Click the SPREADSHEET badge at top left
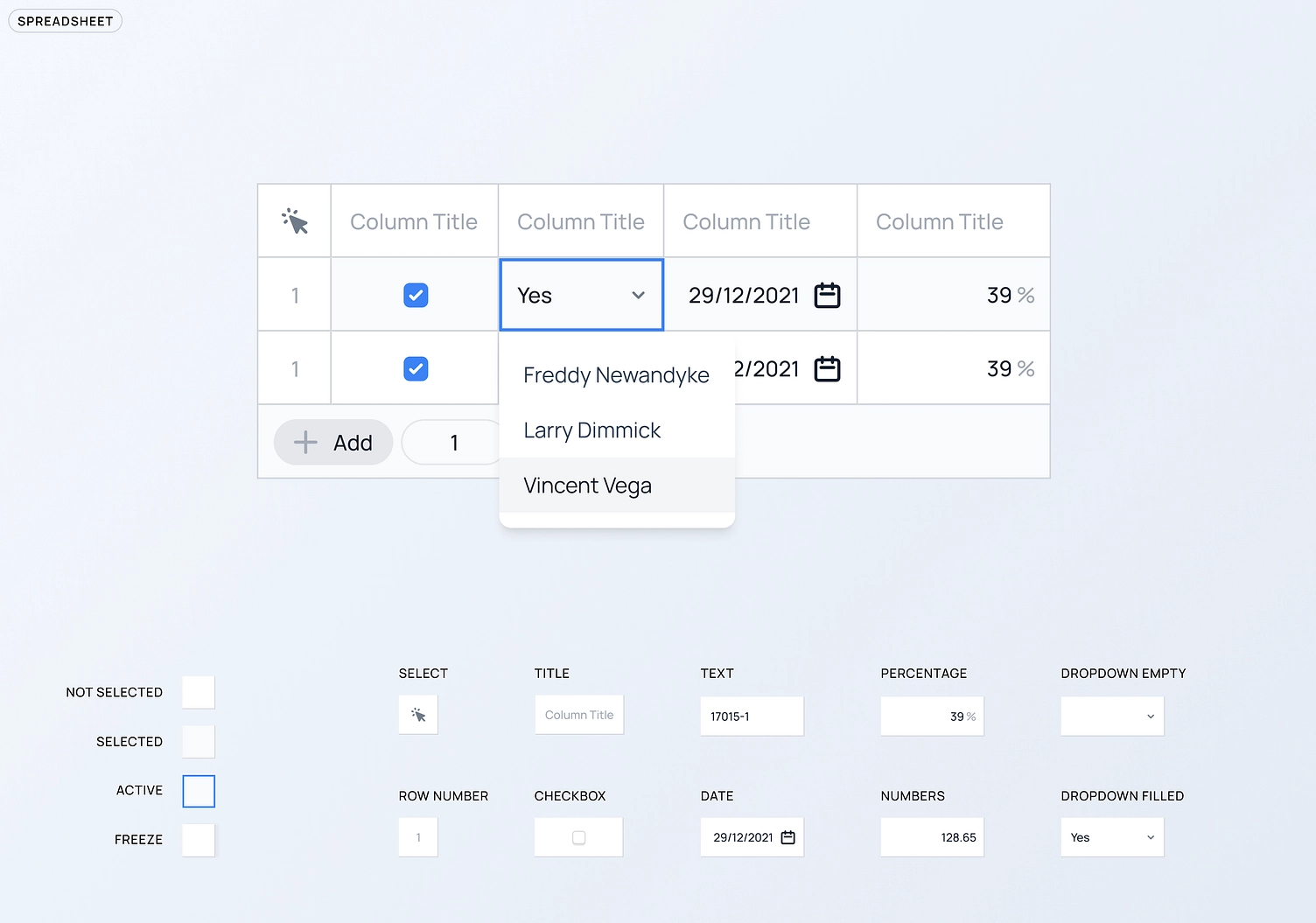Screen dimensions: 1316x923 tap(65, 20)
